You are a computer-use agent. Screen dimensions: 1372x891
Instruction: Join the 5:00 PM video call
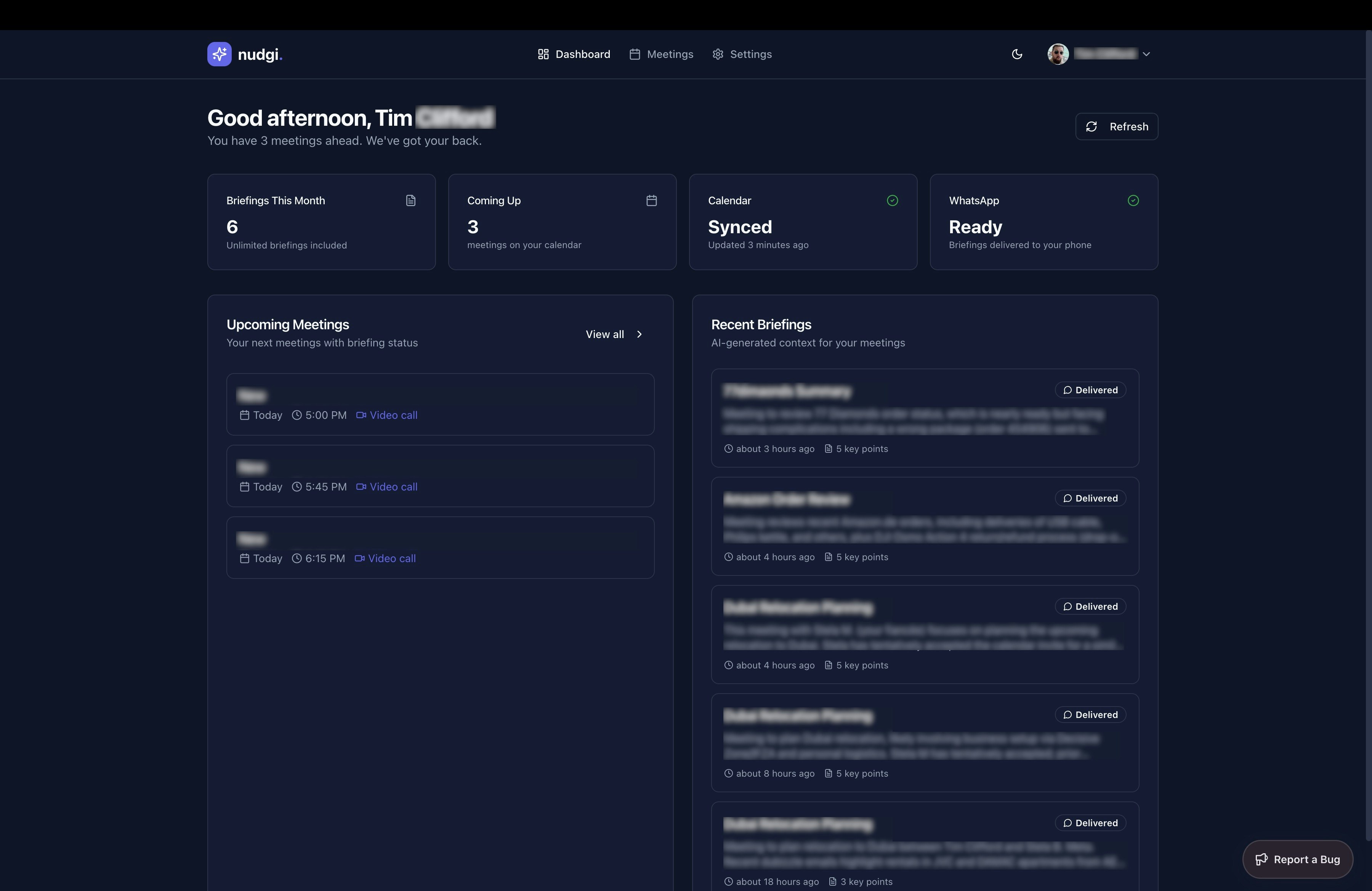click(x=393, y=415)
